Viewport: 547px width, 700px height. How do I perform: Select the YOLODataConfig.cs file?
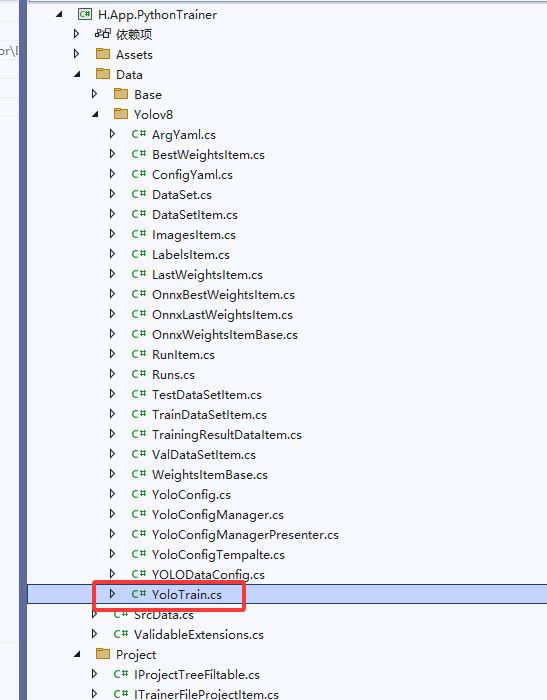point(208,575)
